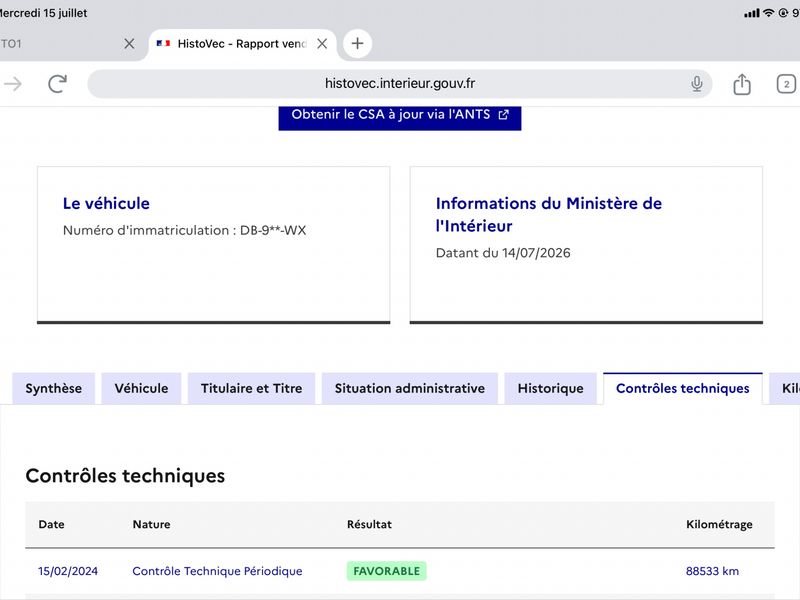Click the 88533 km mileage cell
This screenshot has height=600, width=800.
click(712, 571)
